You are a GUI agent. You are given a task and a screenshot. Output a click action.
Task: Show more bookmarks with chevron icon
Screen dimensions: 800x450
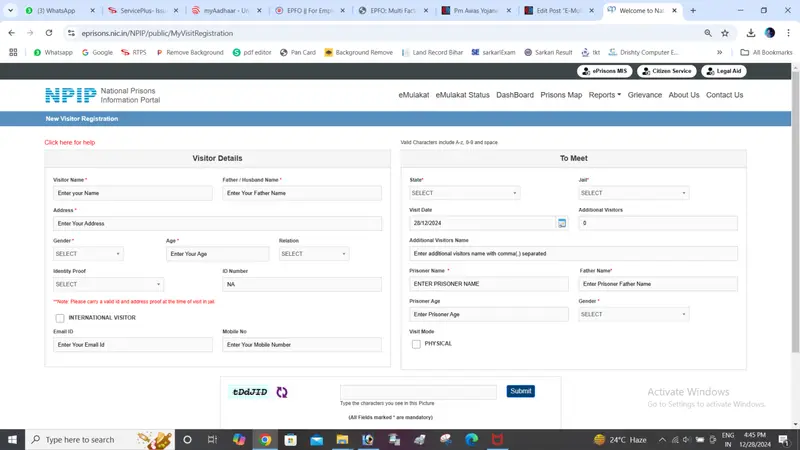(x=719, y=52)
